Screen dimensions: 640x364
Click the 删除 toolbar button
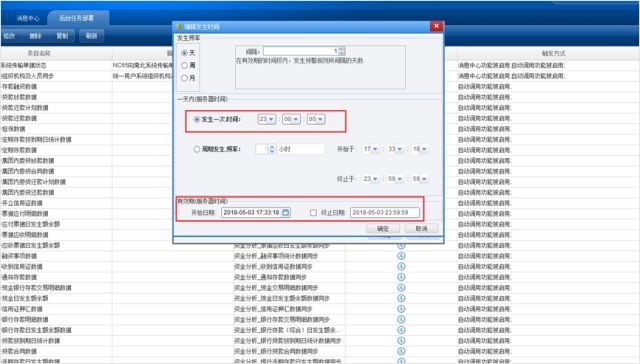tap(36, 36)
